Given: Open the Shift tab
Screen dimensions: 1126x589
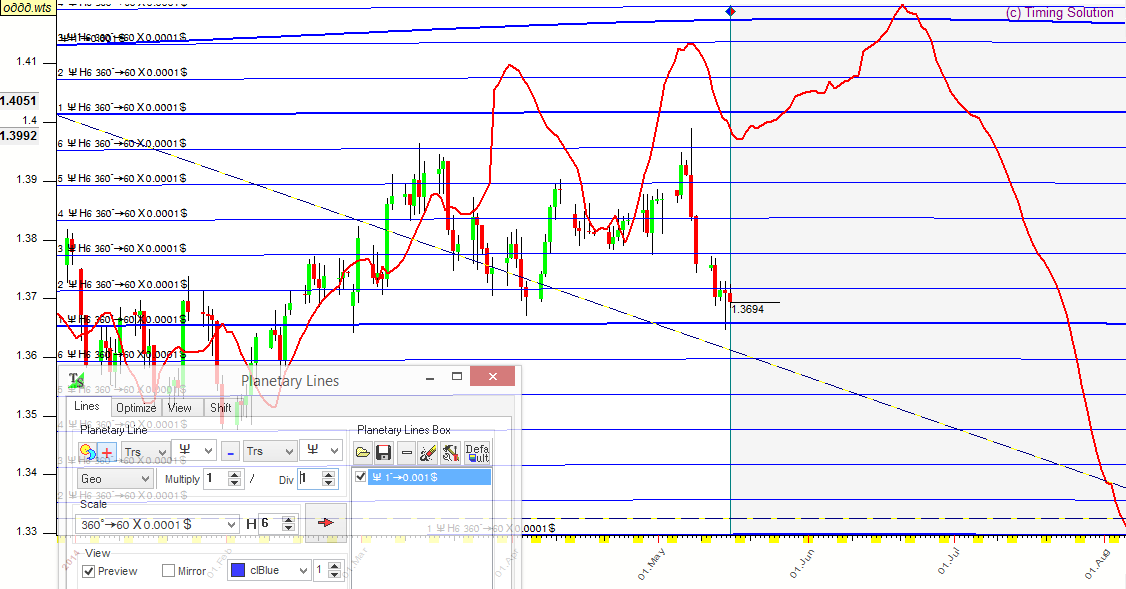Looking at the screenshot, I should click(220, 407).
